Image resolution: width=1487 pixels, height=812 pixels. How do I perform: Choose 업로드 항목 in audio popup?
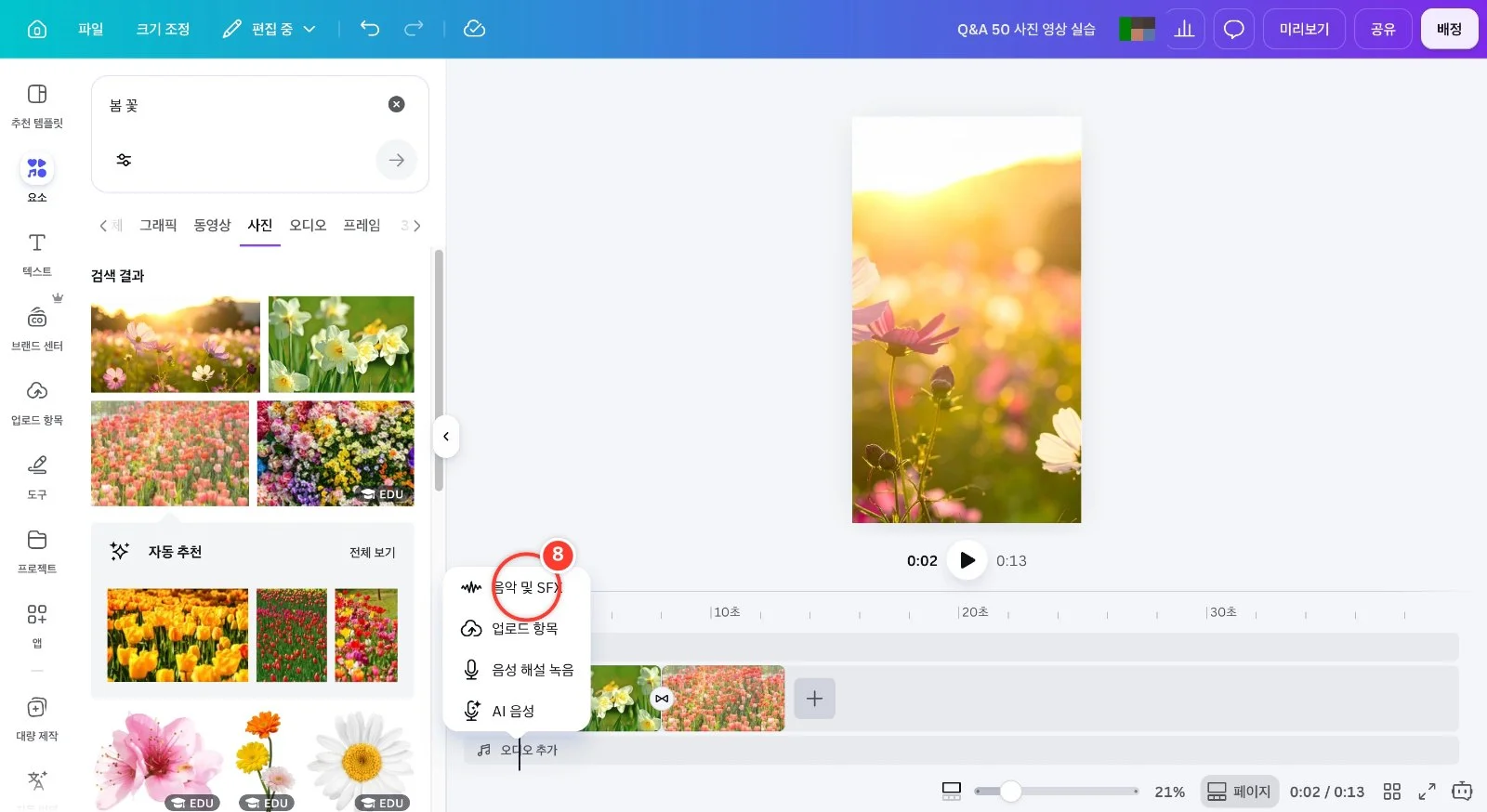pos(517,628)
